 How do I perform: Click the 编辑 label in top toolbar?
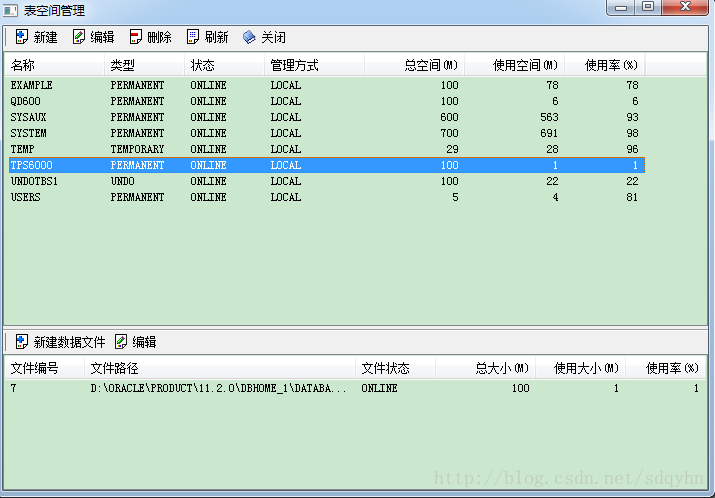point(102,37)
